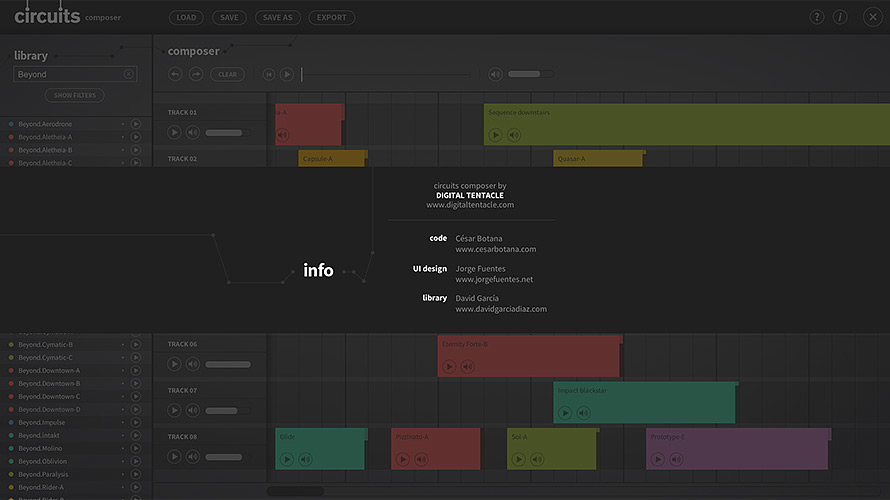Viewport: 890px width, 500px height.
Task: Preview Beyond.Downtown-C library sample
Action: [x=136, y=397]
